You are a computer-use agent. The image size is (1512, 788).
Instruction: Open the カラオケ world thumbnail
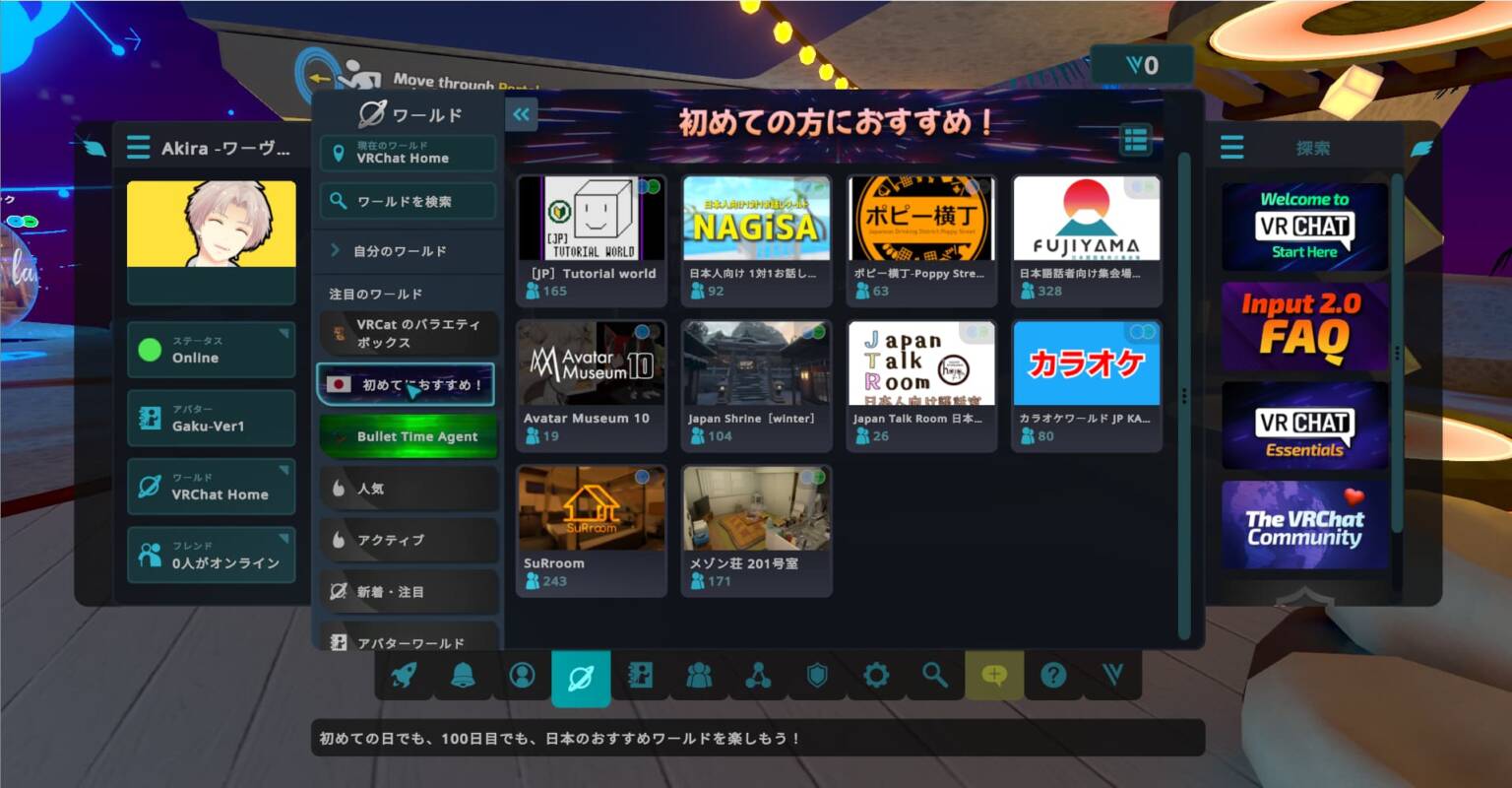pyautogui.click(x=1086, y=362)
